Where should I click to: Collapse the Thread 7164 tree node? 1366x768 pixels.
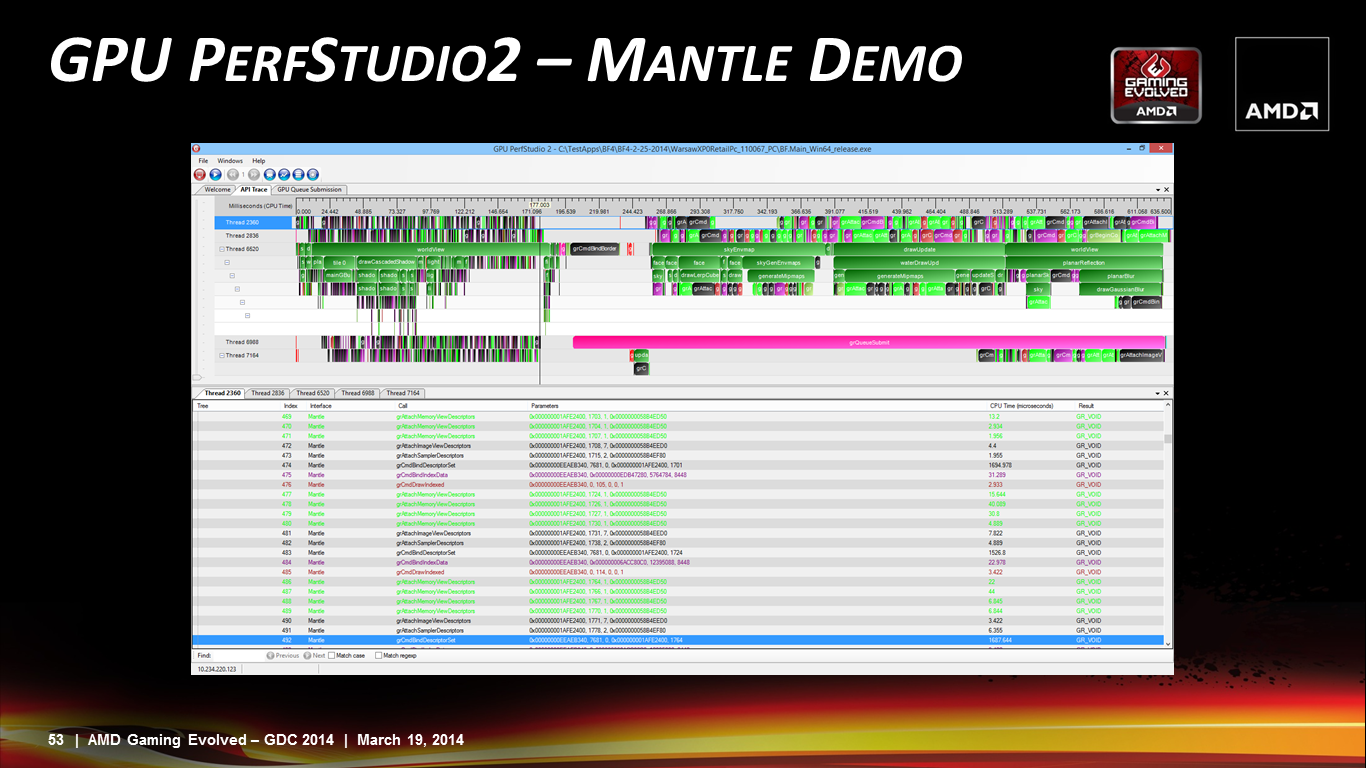[222, 355]
